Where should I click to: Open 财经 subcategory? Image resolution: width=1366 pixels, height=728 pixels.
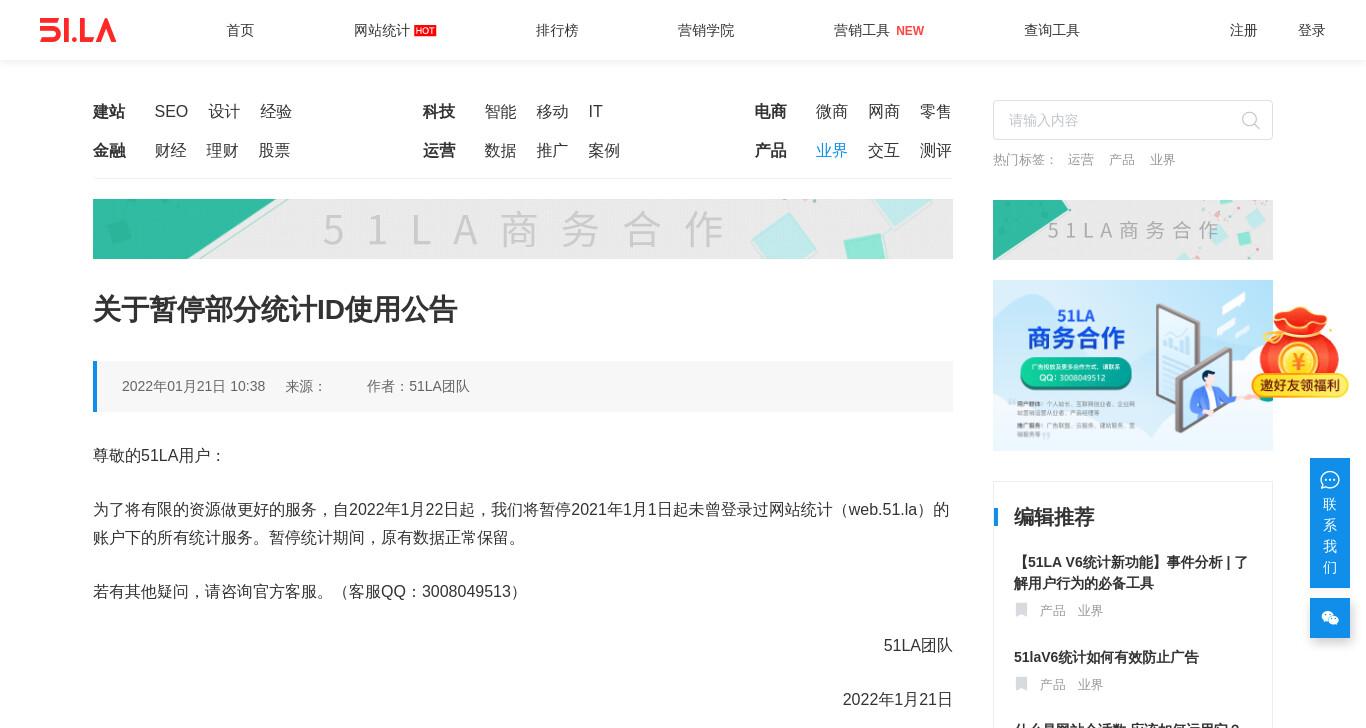[170, 151]
